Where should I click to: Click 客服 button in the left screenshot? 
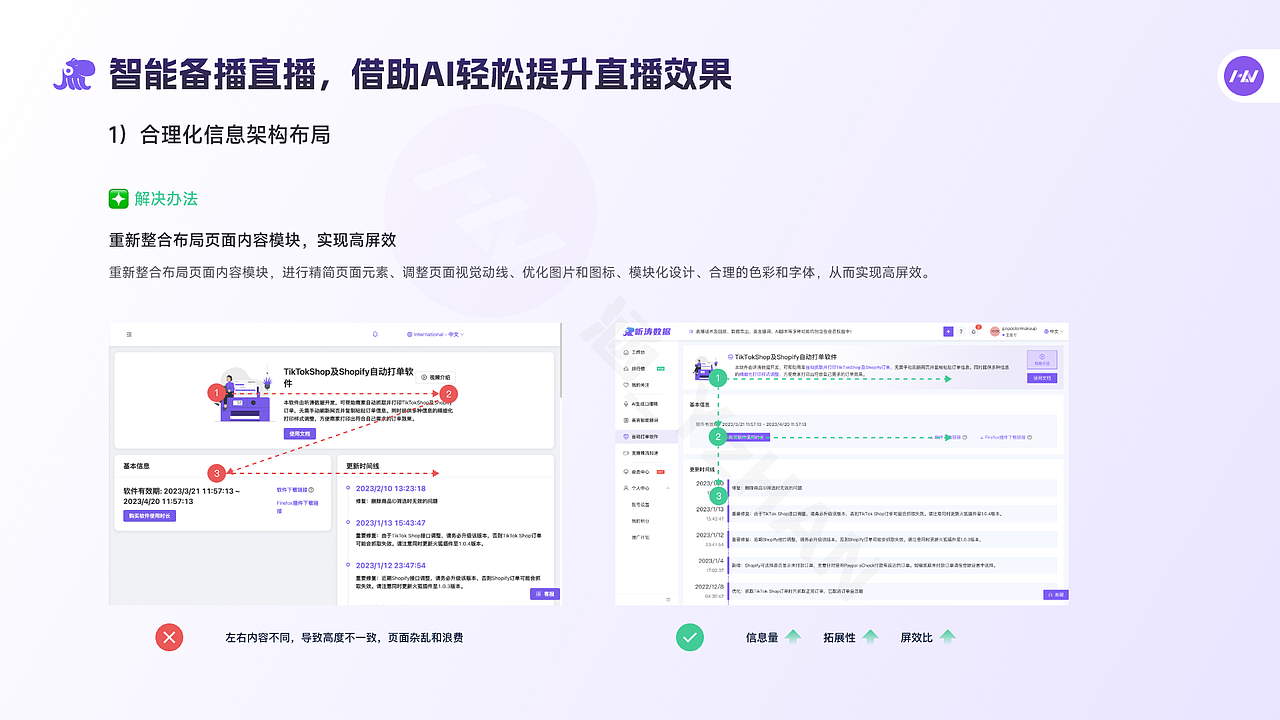tap(545, 594)
